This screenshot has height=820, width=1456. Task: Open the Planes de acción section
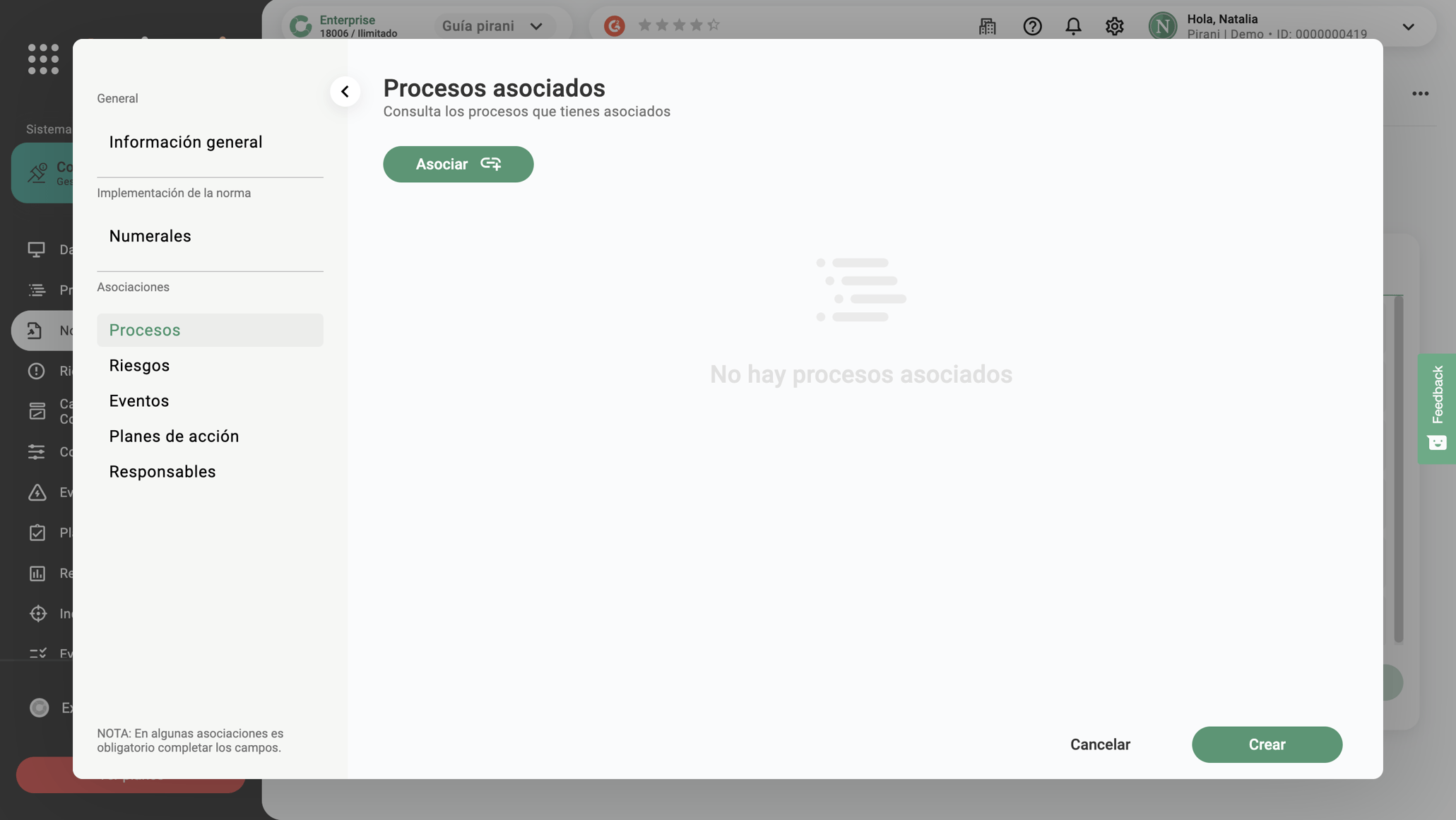174,436
